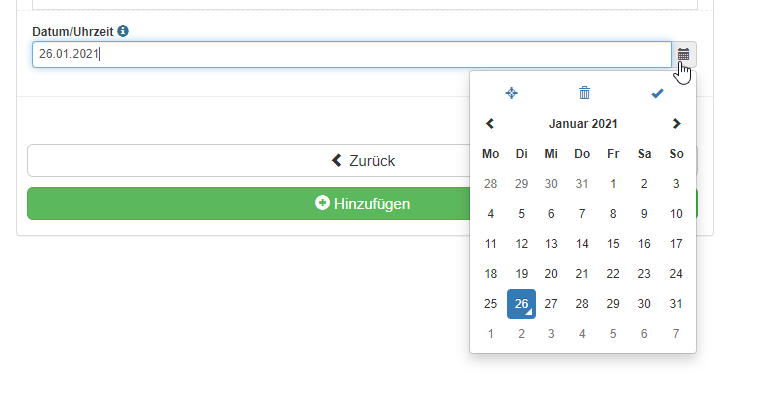This screenshot has width=763, height=403.
Task: Open month selection via 'Januar 2021' header
Action: pyautogui.click(x=583, y=124)
